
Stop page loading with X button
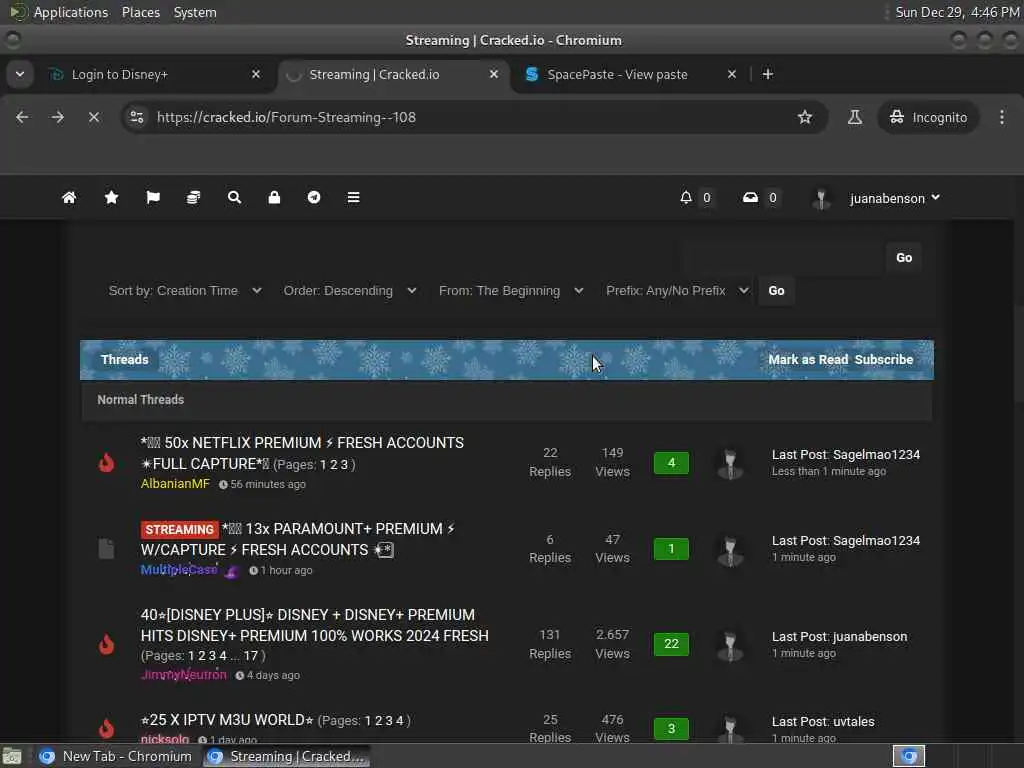94,117
